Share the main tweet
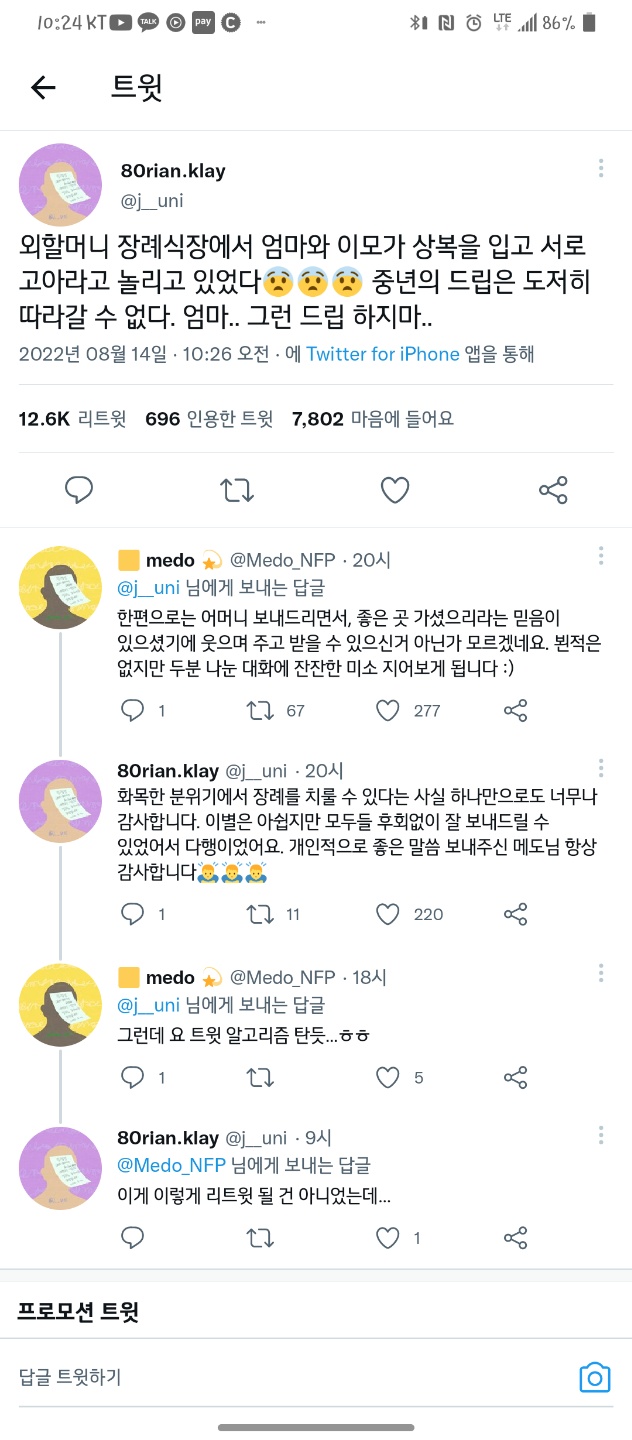 (x=553, y=490)
